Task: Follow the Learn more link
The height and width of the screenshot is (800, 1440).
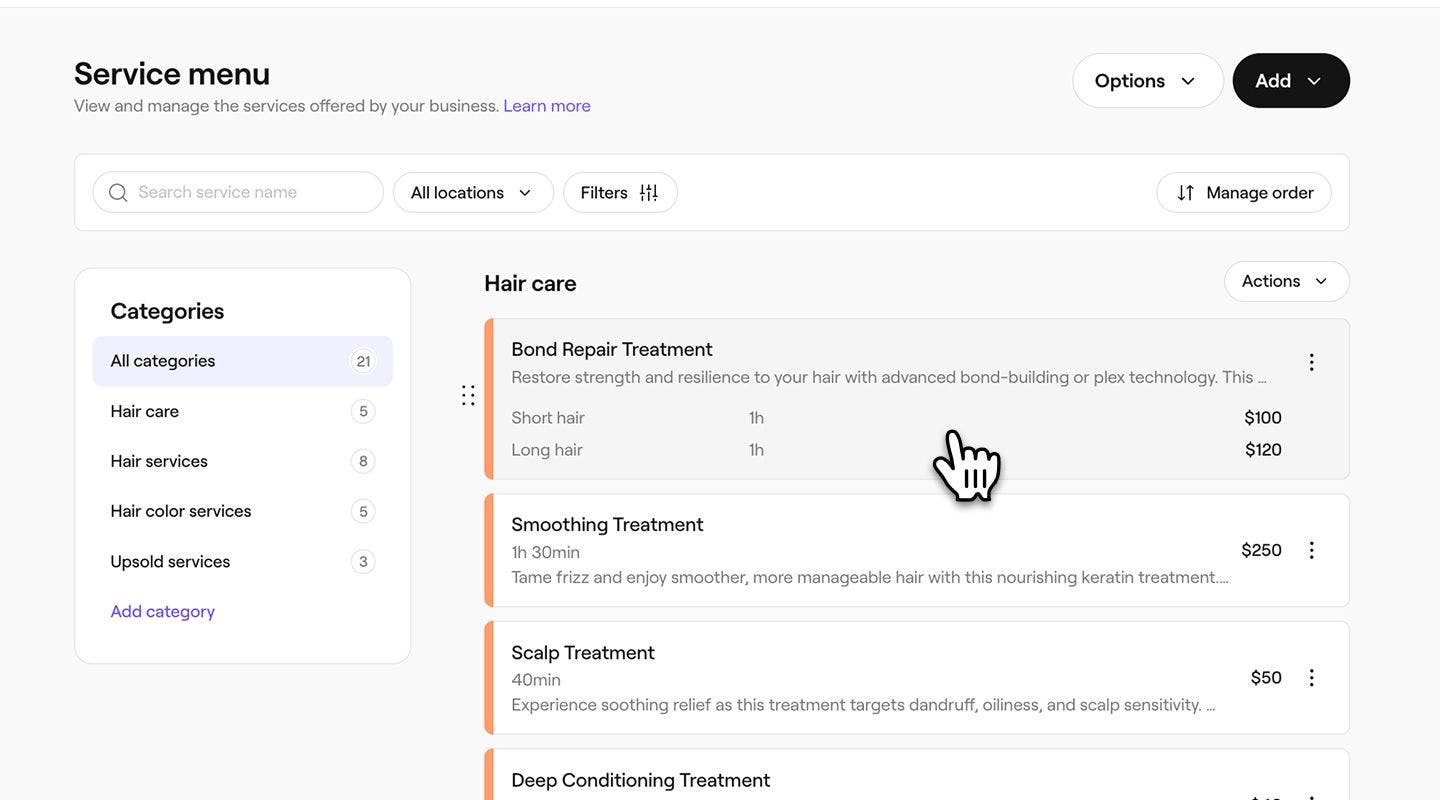Action: point(546,106)
